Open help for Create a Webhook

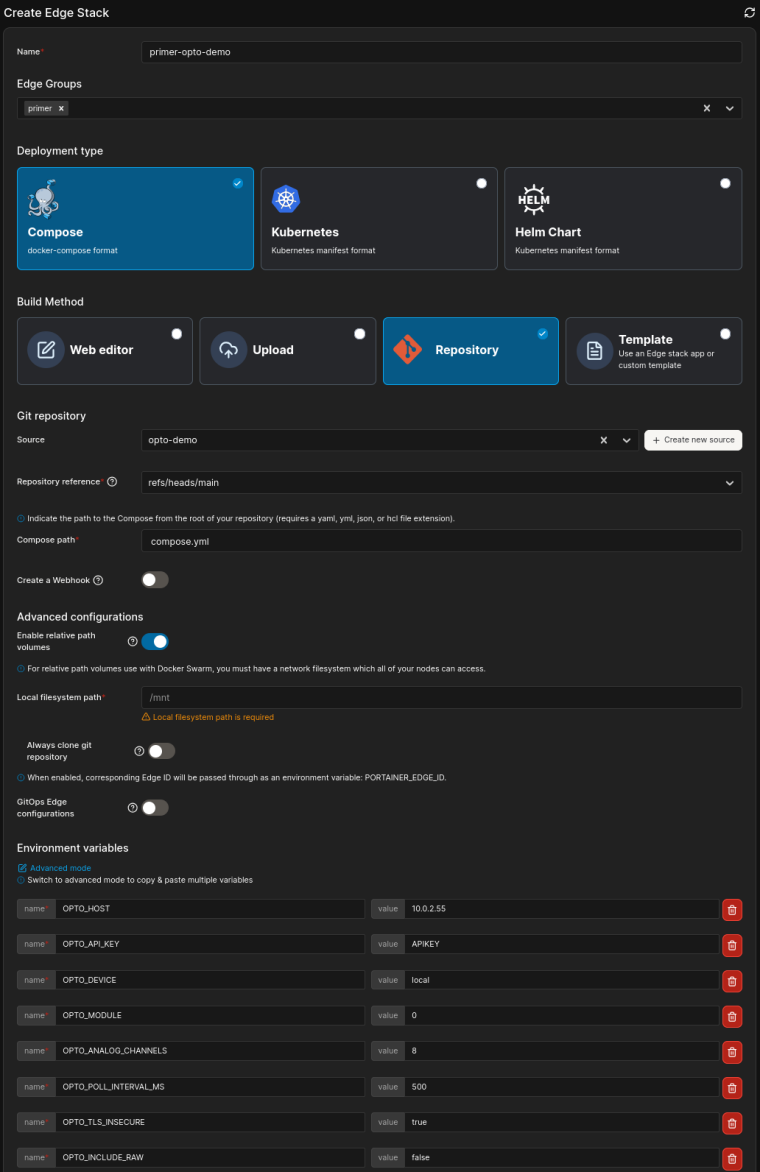98,580
